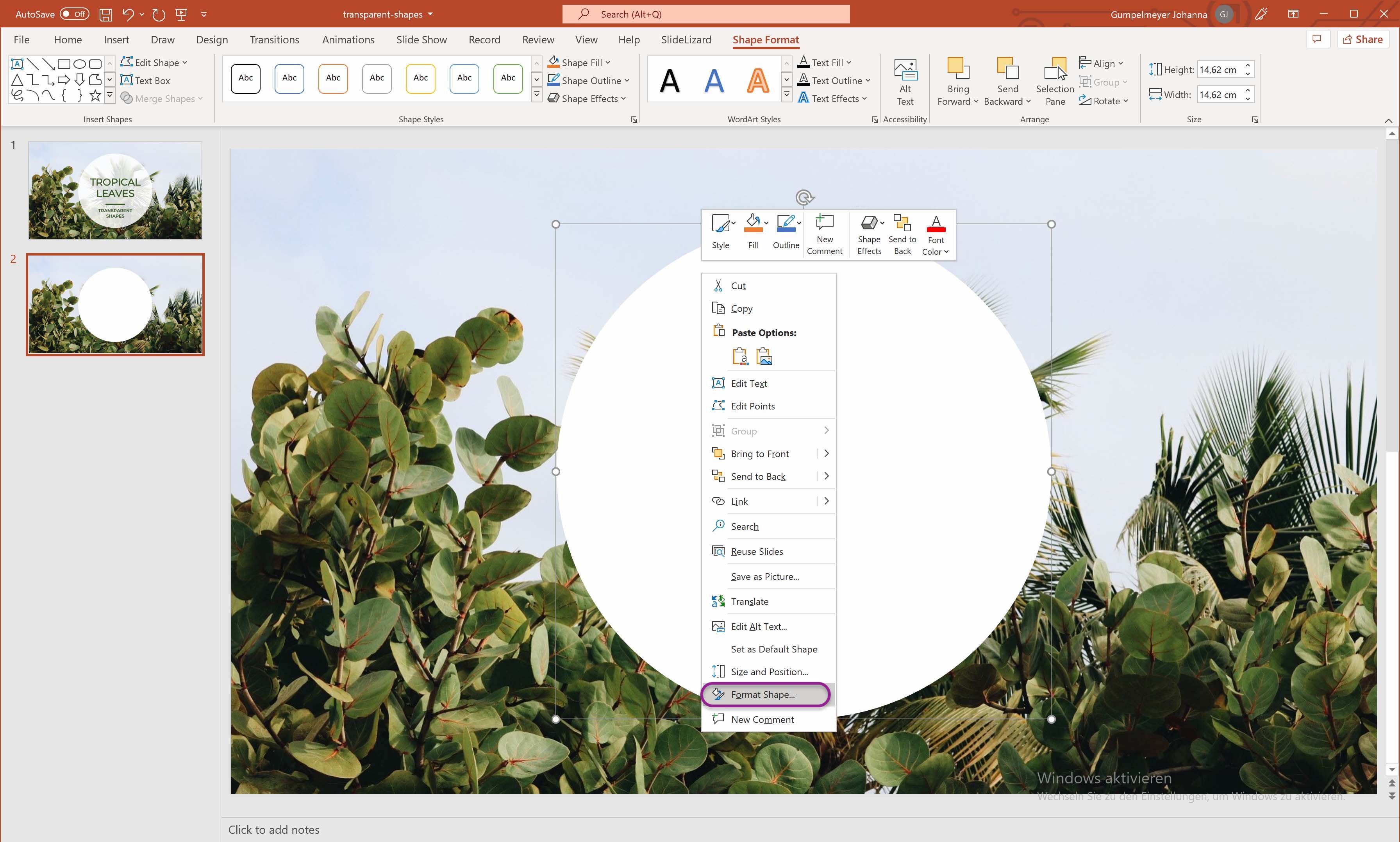Click Height stepper up arrow

(x=1249, y=64)
